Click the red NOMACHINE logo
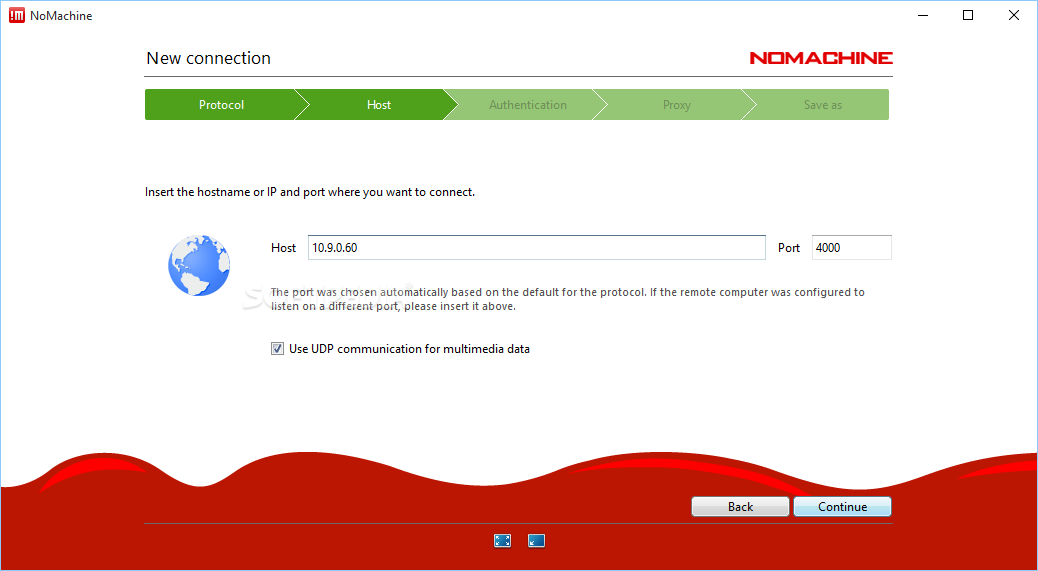 pos(821,58)
